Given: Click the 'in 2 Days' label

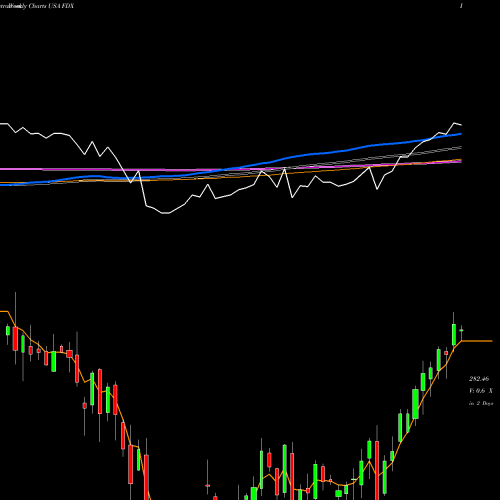Looking at the screenshot, I should (481, 403).
